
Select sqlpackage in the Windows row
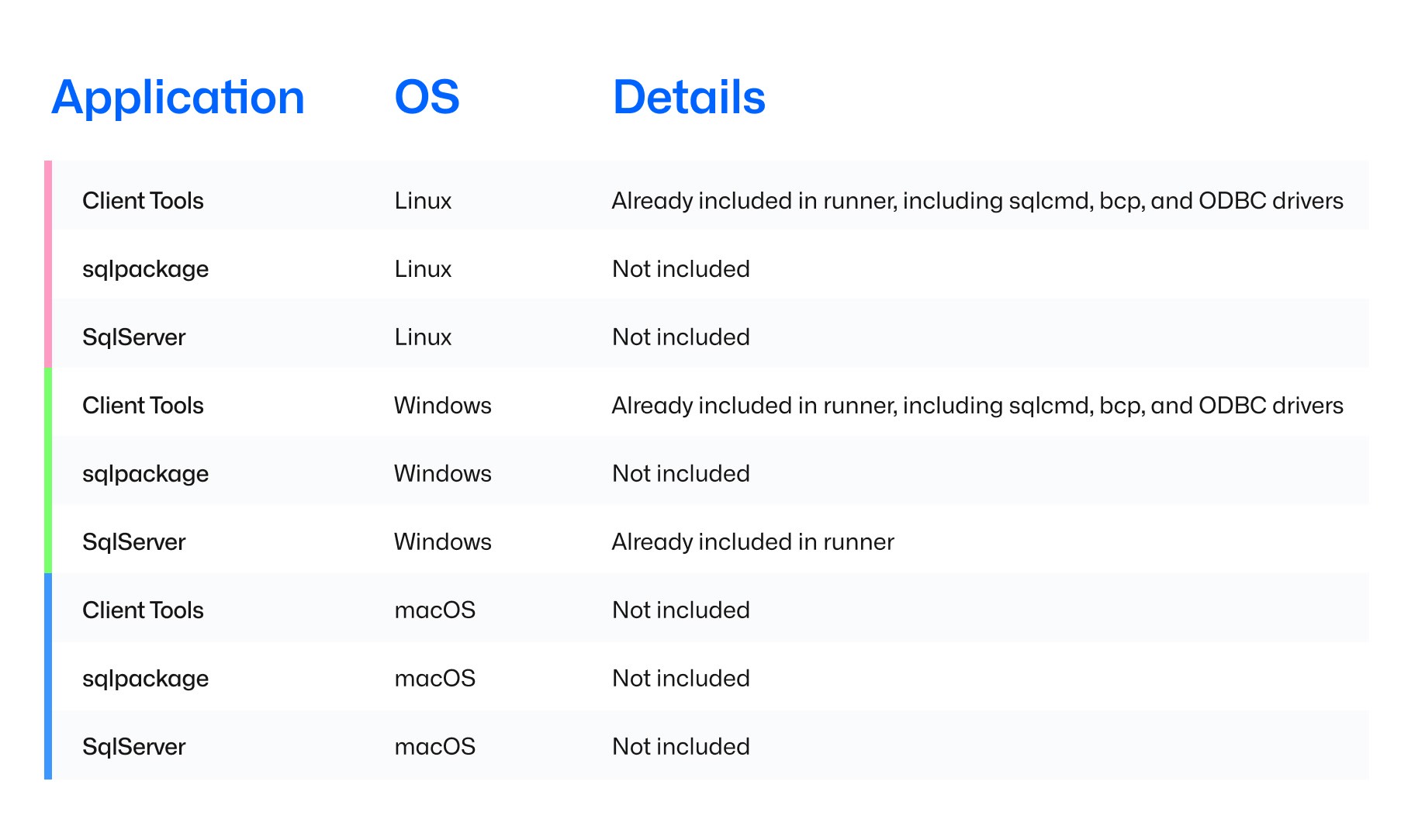[145, 475]
